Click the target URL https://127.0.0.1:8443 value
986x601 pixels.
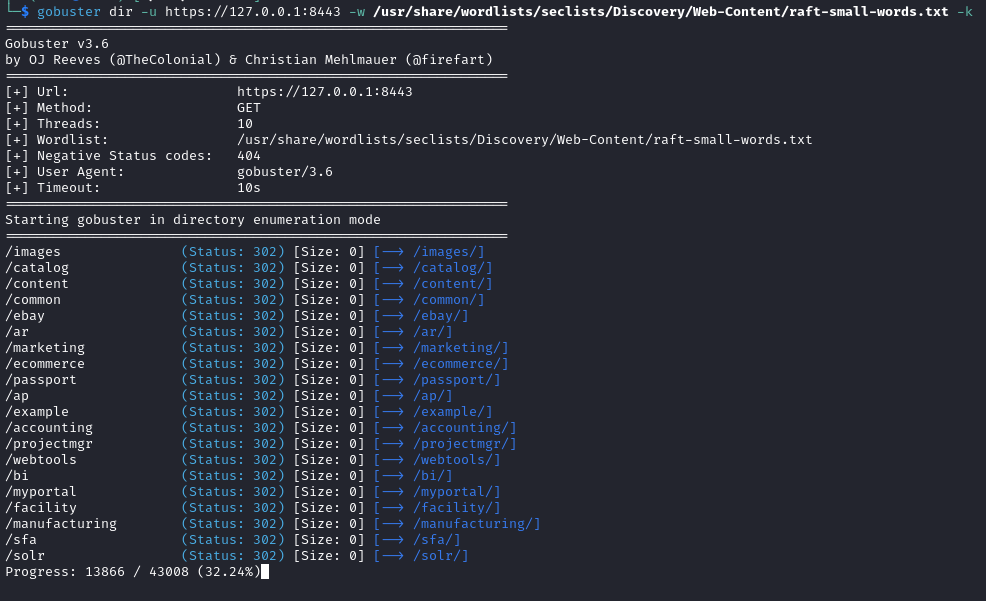tap(324, 92)
